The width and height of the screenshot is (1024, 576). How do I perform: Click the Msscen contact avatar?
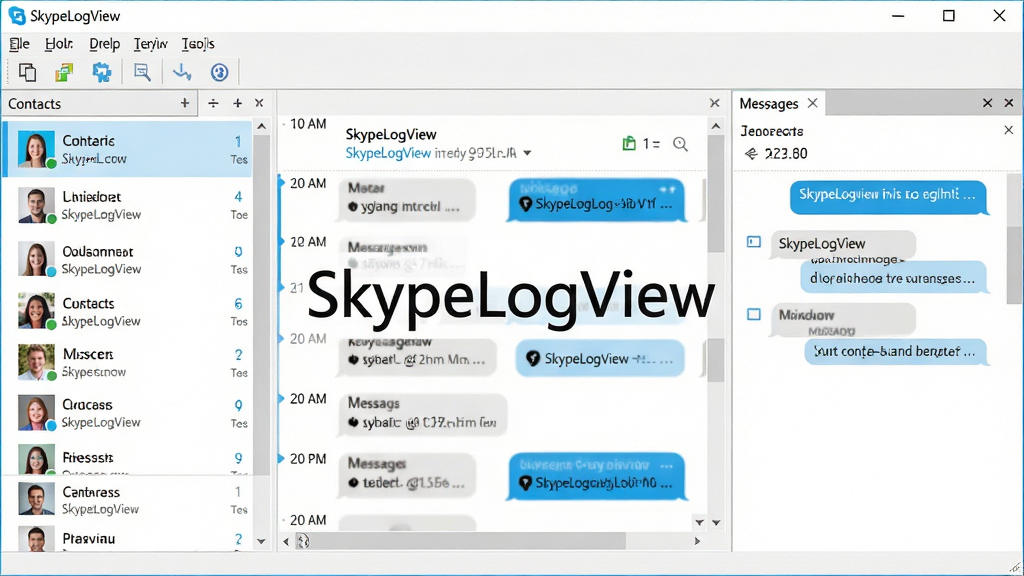(36, 362)
